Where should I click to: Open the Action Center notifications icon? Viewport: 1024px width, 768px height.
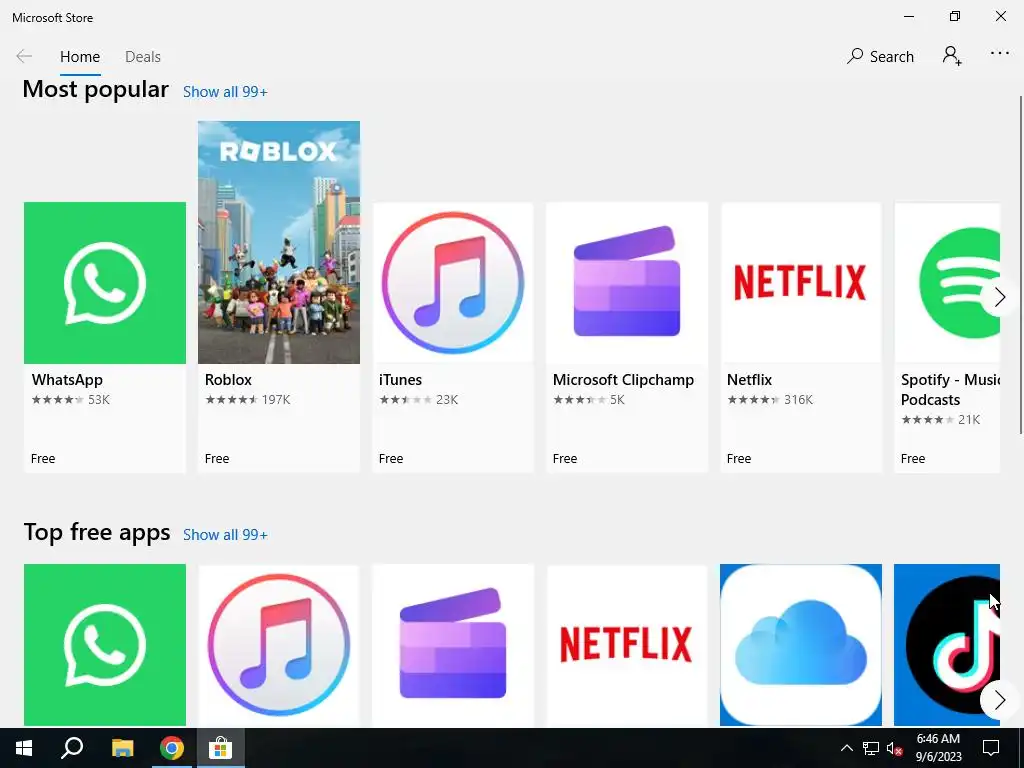(991, 748)
